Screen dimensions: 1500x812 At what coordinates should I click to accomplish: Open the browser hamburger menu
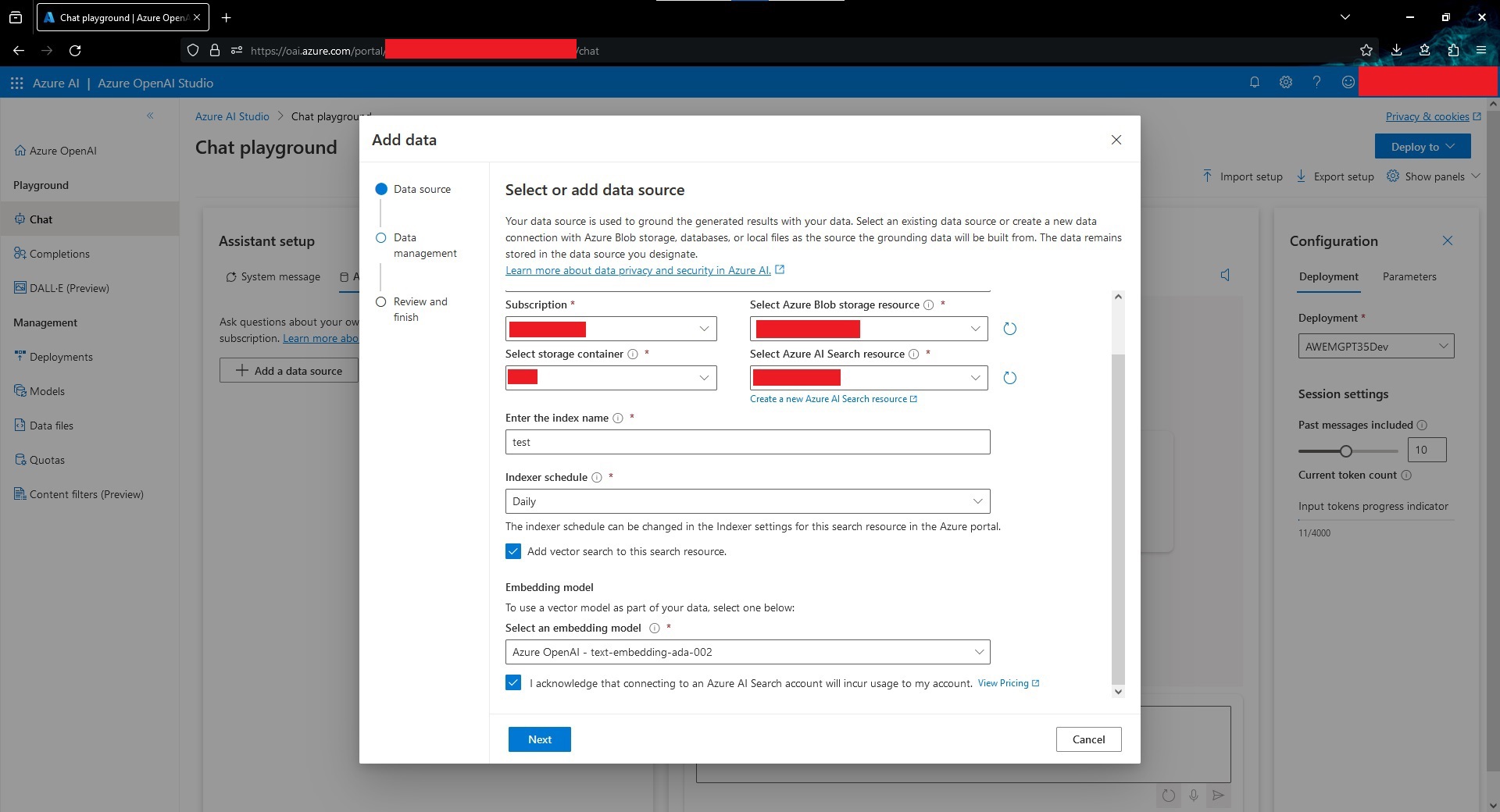(x=1481, y=50)
